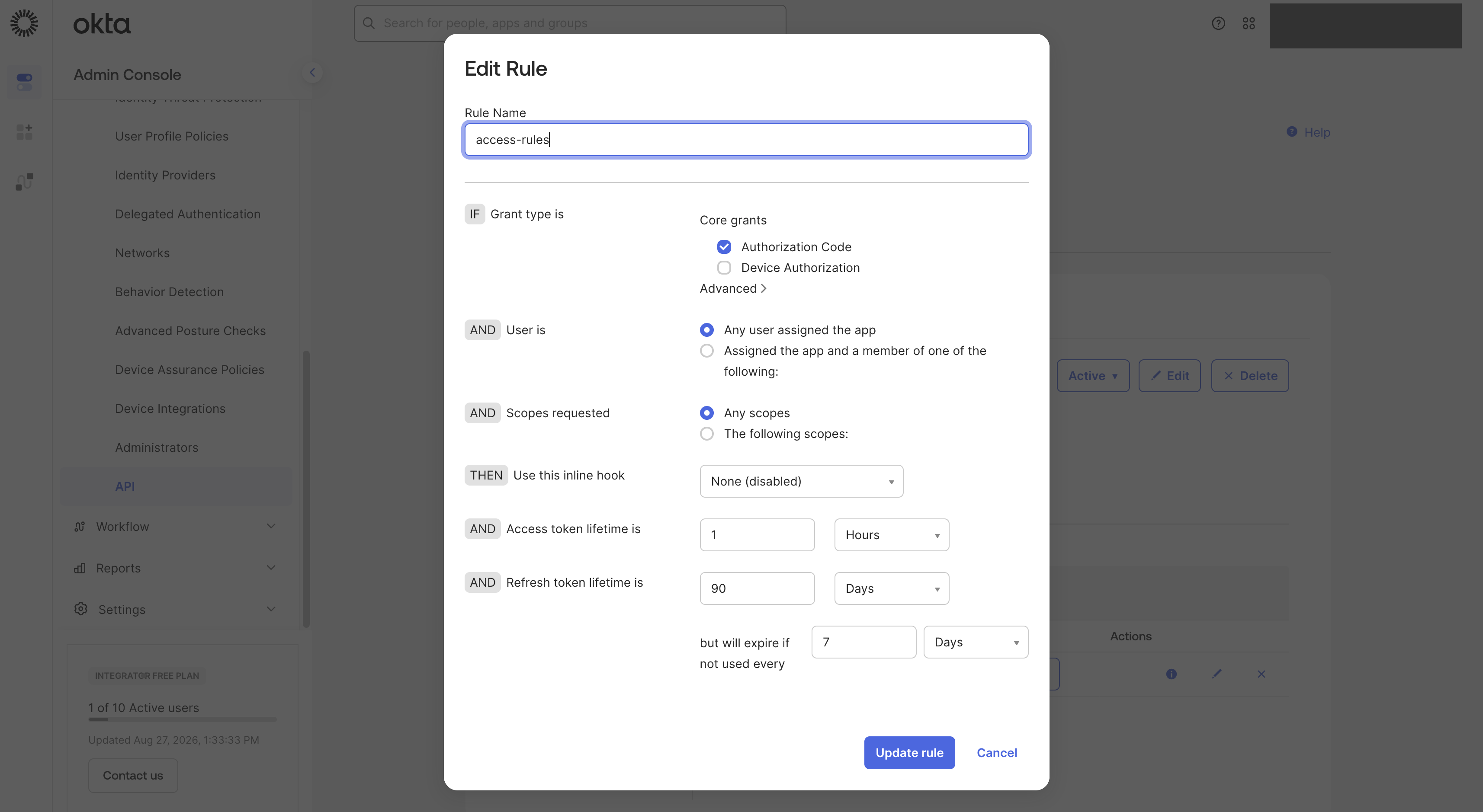Check the Device Authorization checkbox
The height and width of the screenshot is (812, 1483).
click(x=724, y=268)
